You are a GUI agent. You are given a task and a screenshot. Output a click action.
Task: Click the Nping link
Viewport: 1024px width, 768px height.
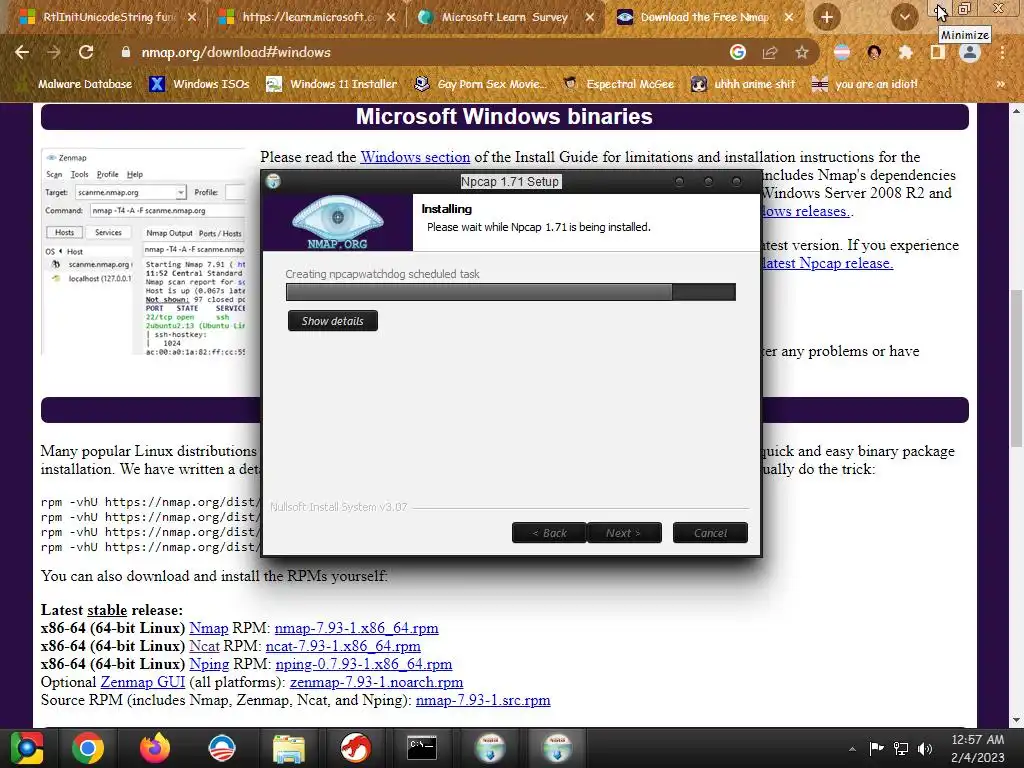209,664
